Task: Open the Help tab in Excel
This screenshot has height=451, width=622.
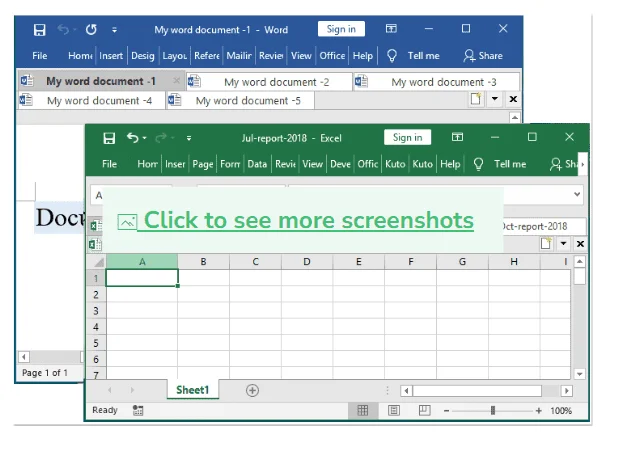Action: [450, 164]
